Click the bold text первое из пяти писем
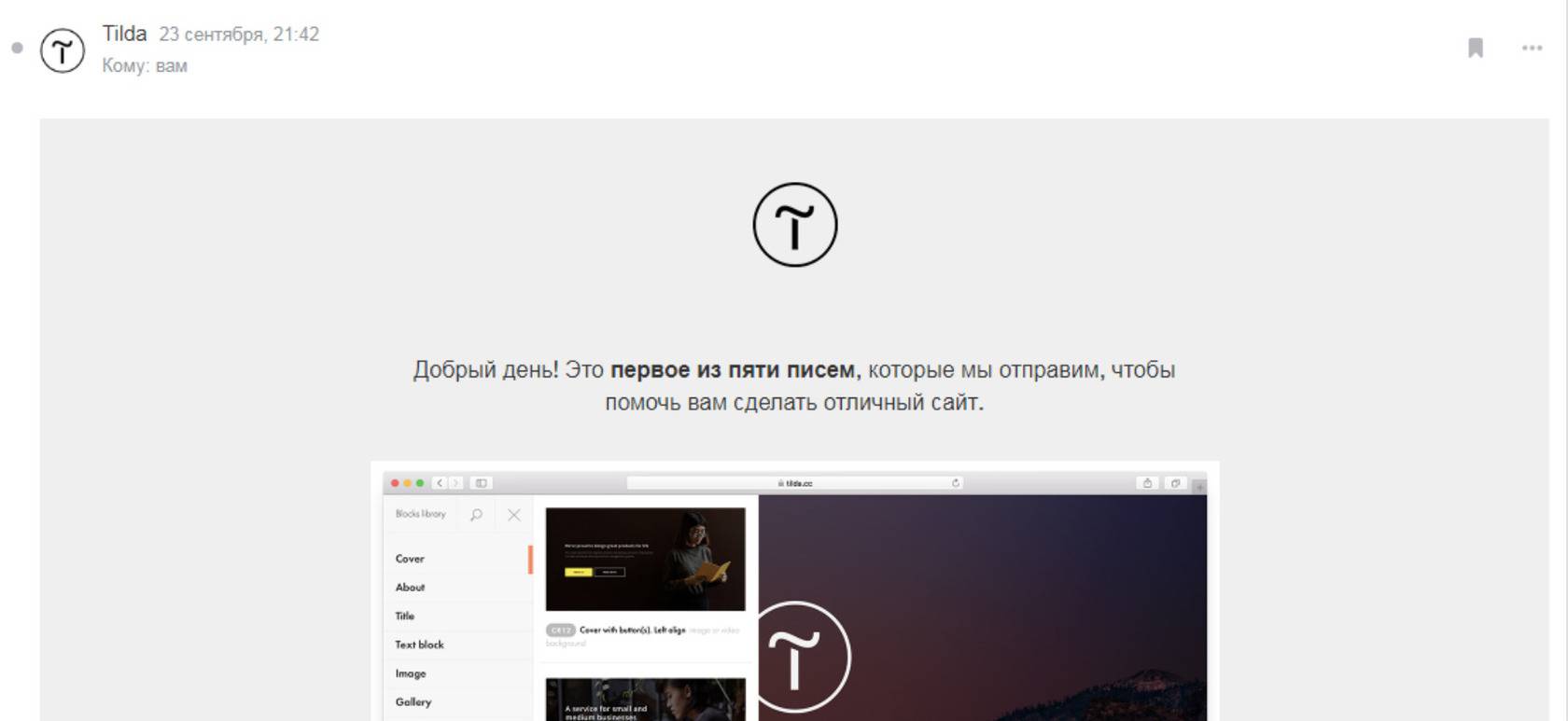Viewport: 1568px width, 721px height. 733,370
